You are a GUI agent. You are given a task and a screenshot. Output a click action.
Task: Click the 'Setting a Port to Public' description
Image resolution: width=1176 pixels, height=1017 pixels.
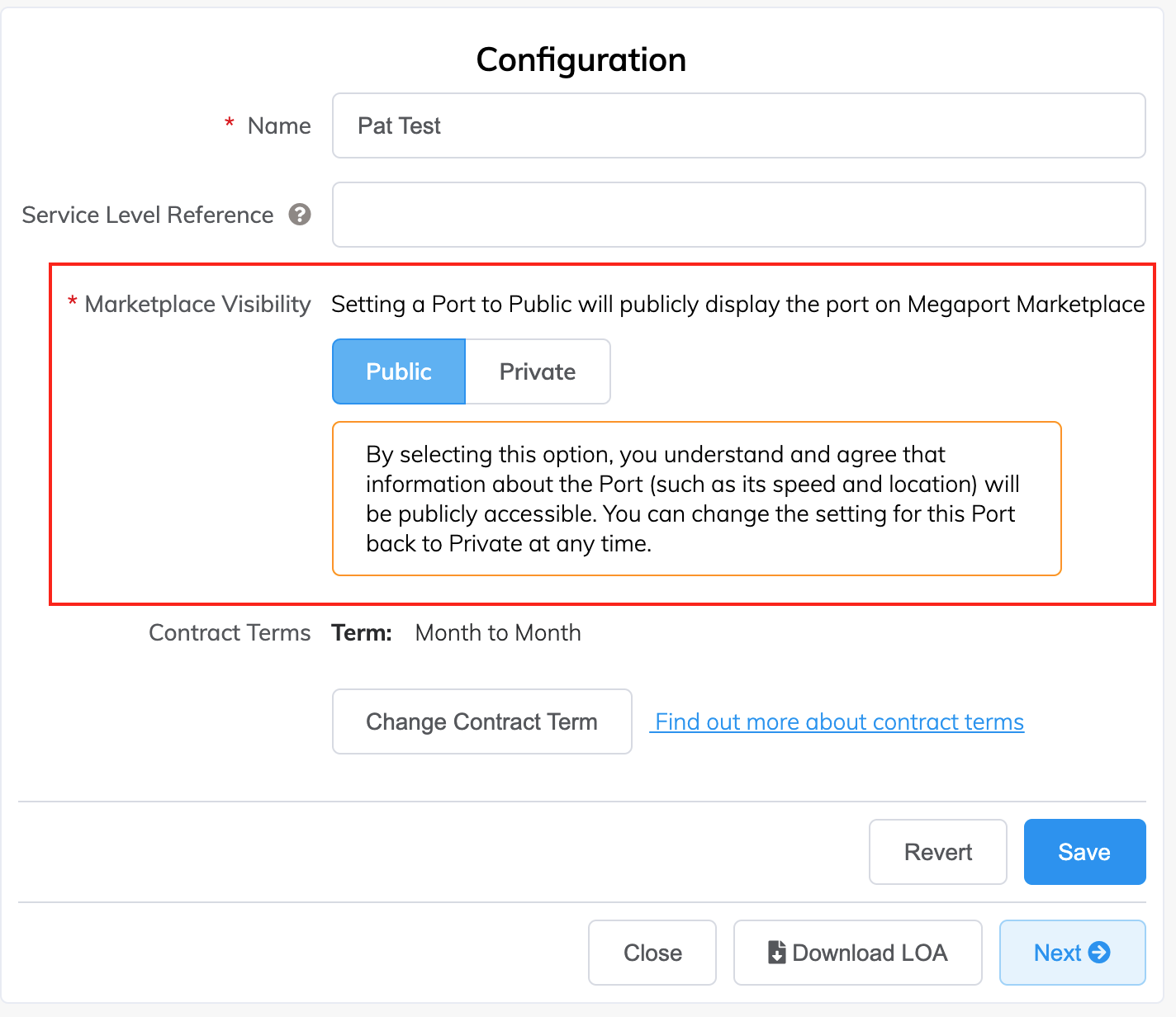(x=737, y=304)
